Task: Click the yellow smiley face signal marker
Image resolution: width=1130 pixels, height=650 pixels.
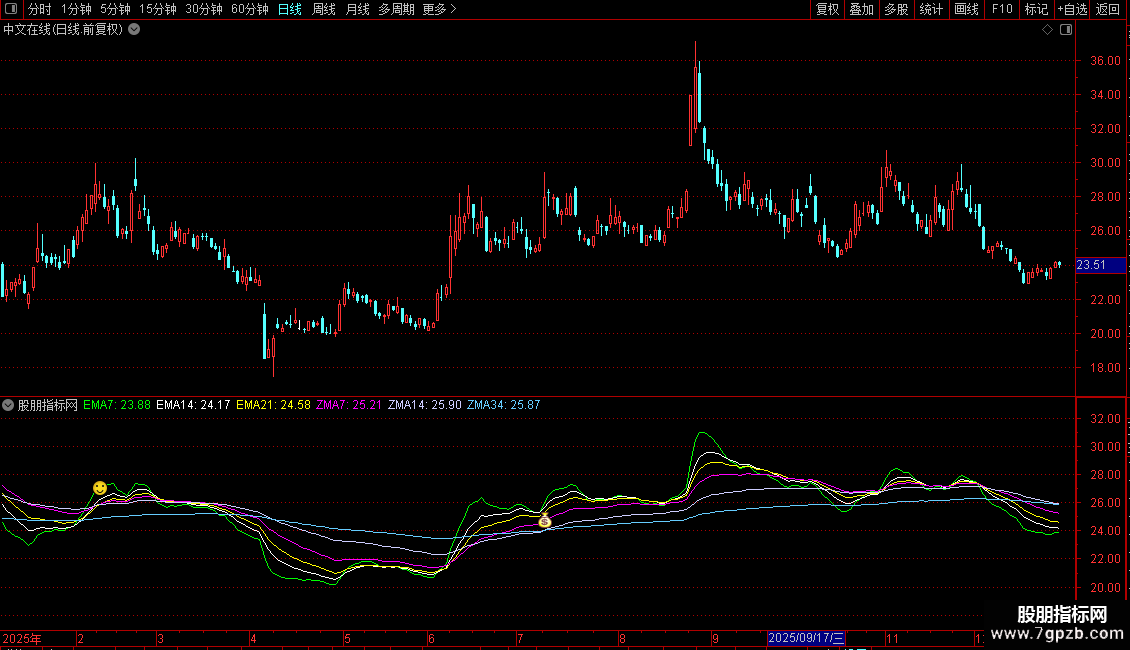Action: pos(100,487)
